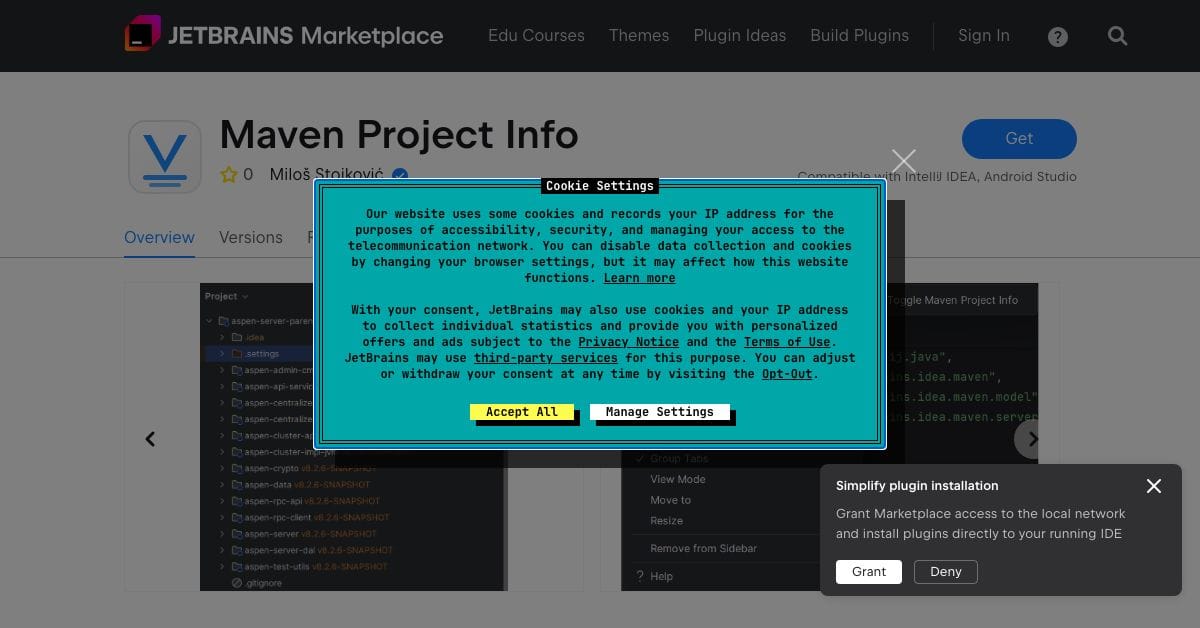
Task: Dismiss the Simplify plugin installation popup
Action: [x=1154, y=486]
